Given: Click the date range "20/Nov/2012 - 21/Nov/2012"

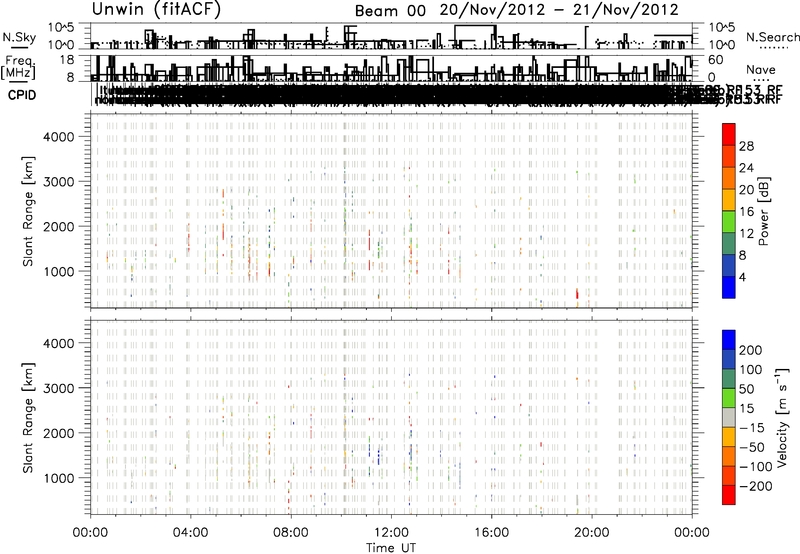Looking at the screenshot, I should coord(559,10).
